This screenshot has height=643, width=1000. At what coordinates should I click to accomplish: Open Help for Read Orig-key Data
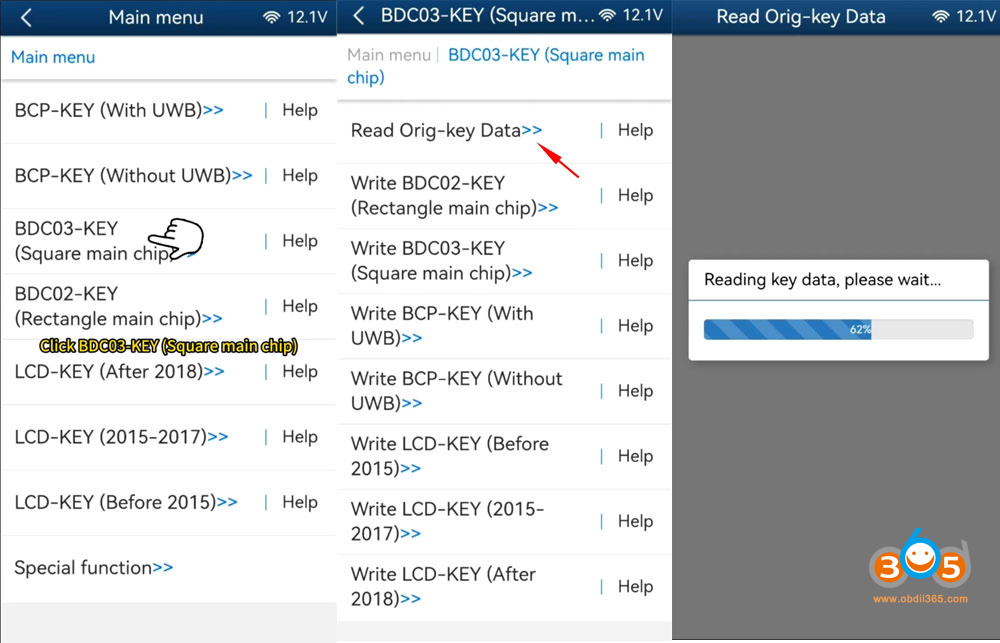click(635, 130)
